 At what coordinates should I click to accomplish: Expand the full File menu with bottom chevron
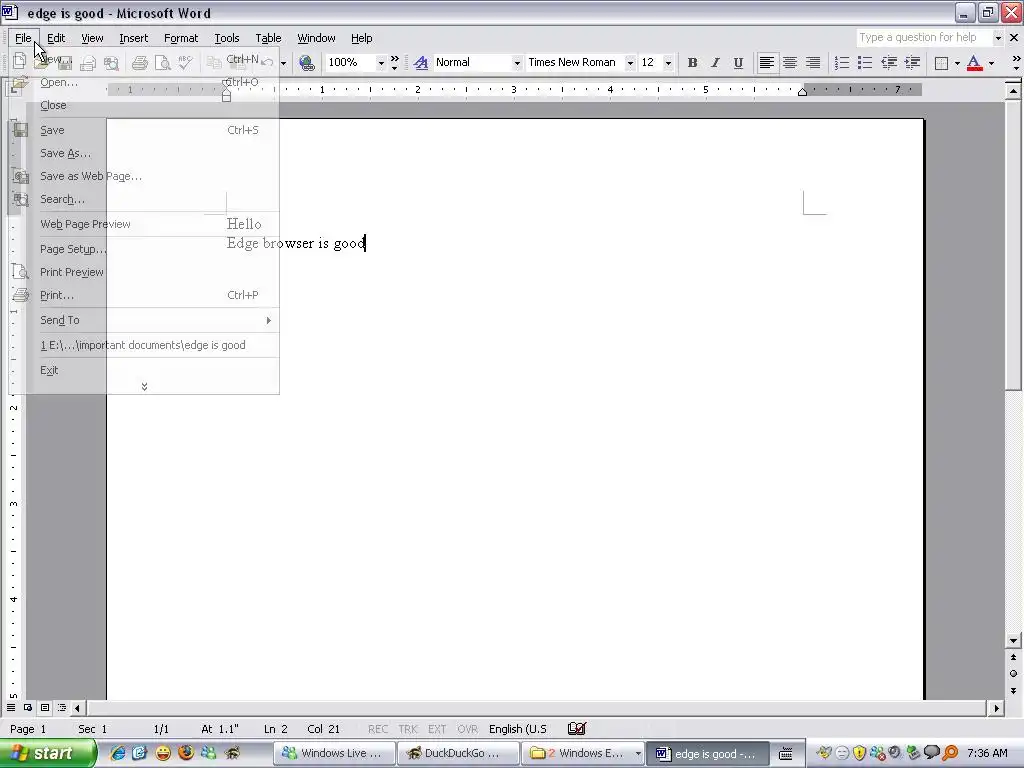(144, 387)
